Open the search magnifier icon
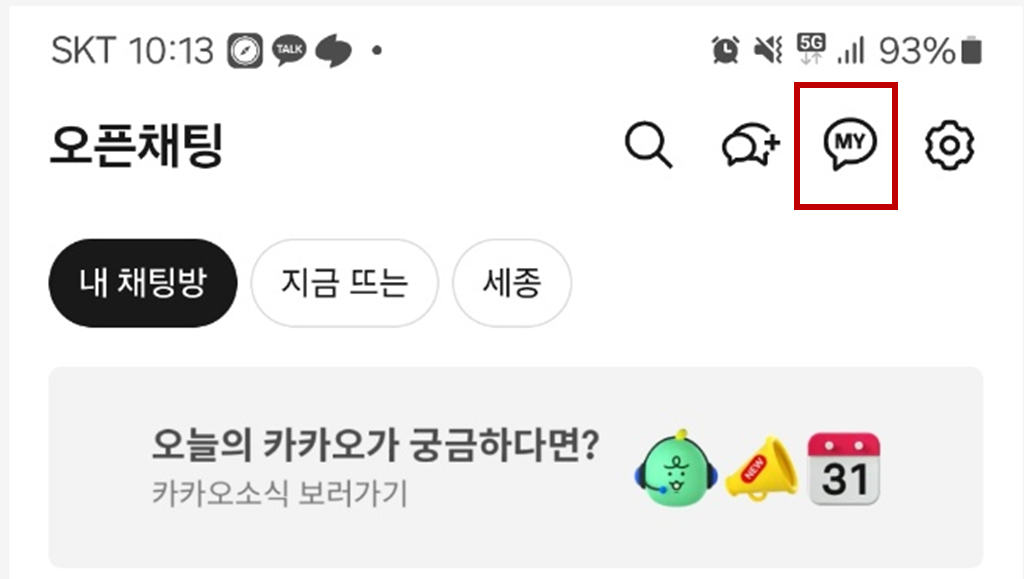1024x579 pixels. pos(648,145)
